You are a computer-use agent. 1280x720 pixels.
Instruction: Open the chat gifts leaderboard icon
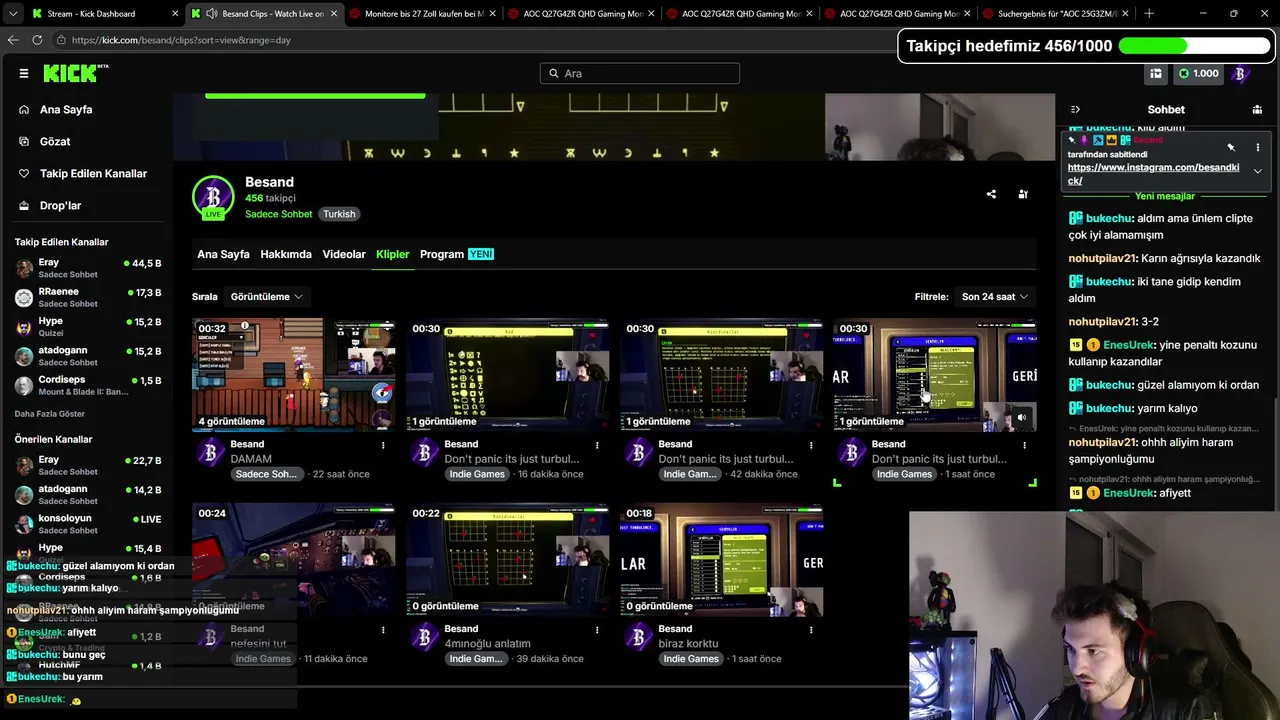point(1257,109)
